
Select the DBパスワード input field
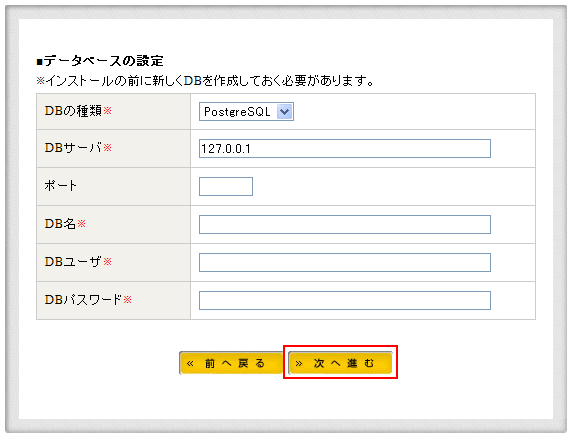tap(345, 300)
